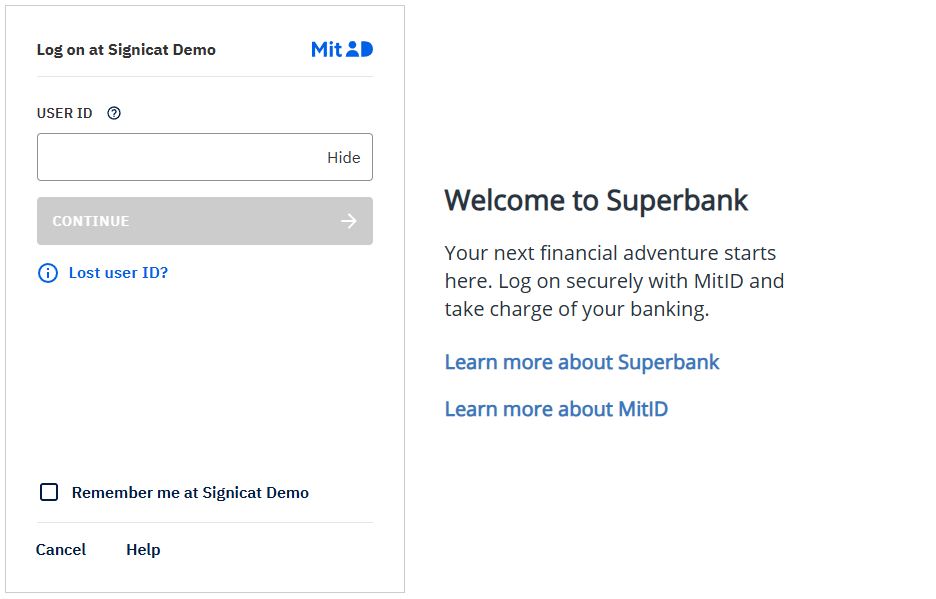Image resolution: width=936 pixels, height=599 pixels.
Task: Click the USER ID label
Action: click(64, 113)
